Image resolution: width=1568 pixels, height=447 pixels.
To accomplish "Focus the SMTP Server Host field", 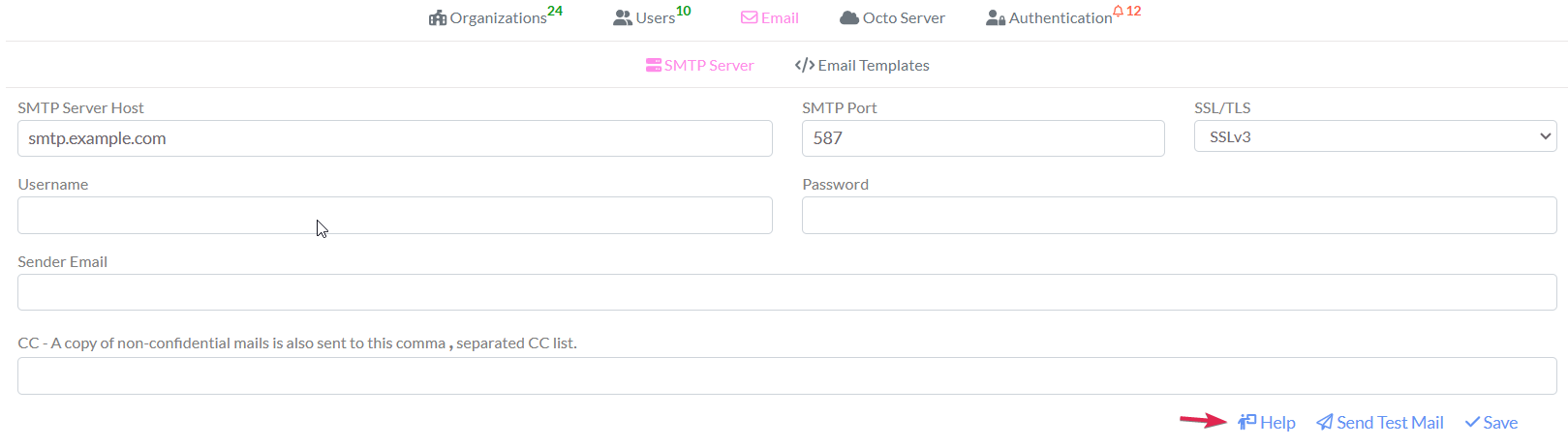I will (394, 138).
